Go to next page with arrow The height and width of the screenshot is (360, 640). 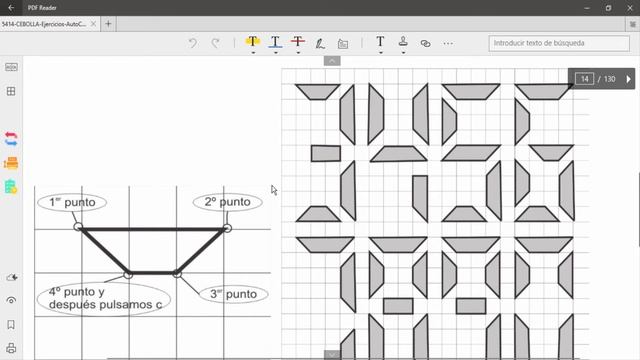click(629, 79)
